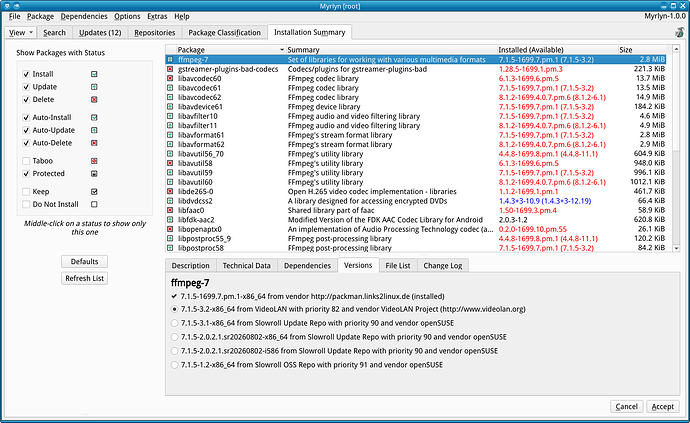The width and height of the screenshot is (690, 423).
Task: Click the status icon of libavutil60
Action: pos(170,182)
